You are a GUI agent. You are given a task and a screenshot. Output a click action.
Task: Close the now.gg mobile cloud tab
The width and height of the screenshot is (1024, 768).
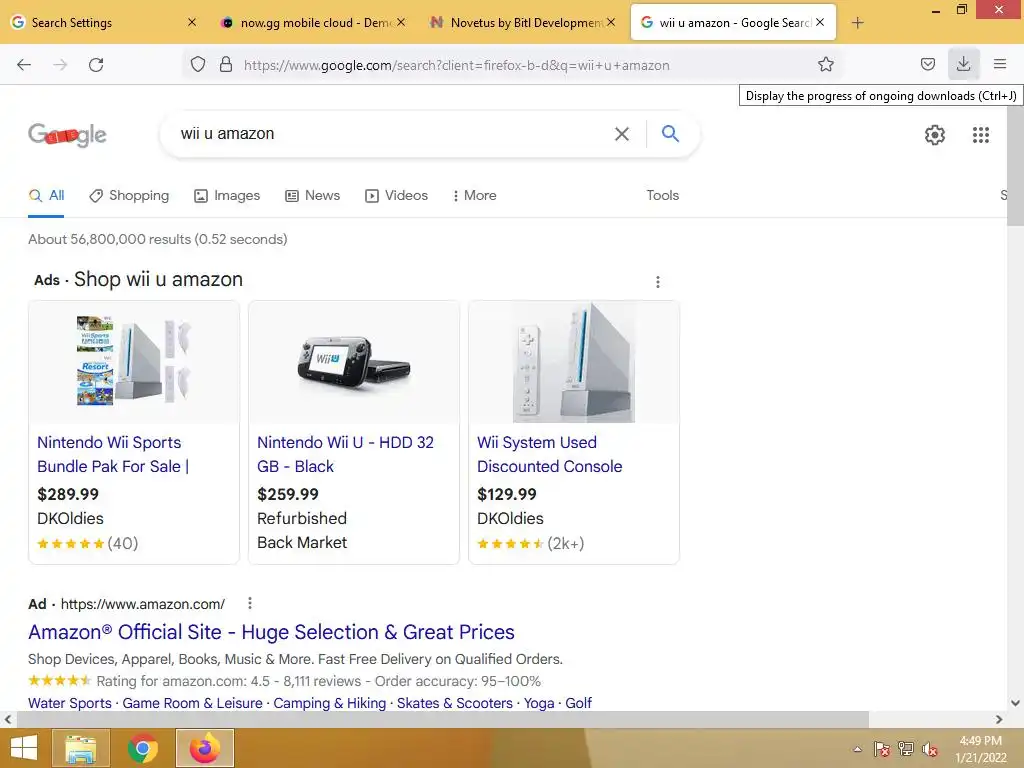pyautogui.click(x=401, y=22)
